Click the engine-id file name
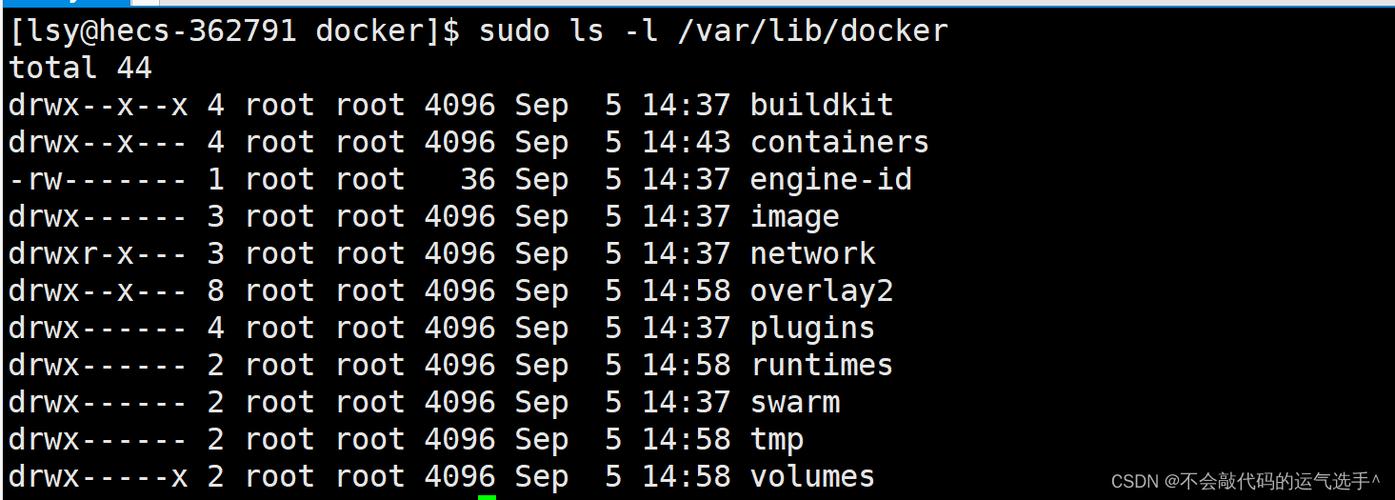1395x500 pixels. [x=830, y=180]
